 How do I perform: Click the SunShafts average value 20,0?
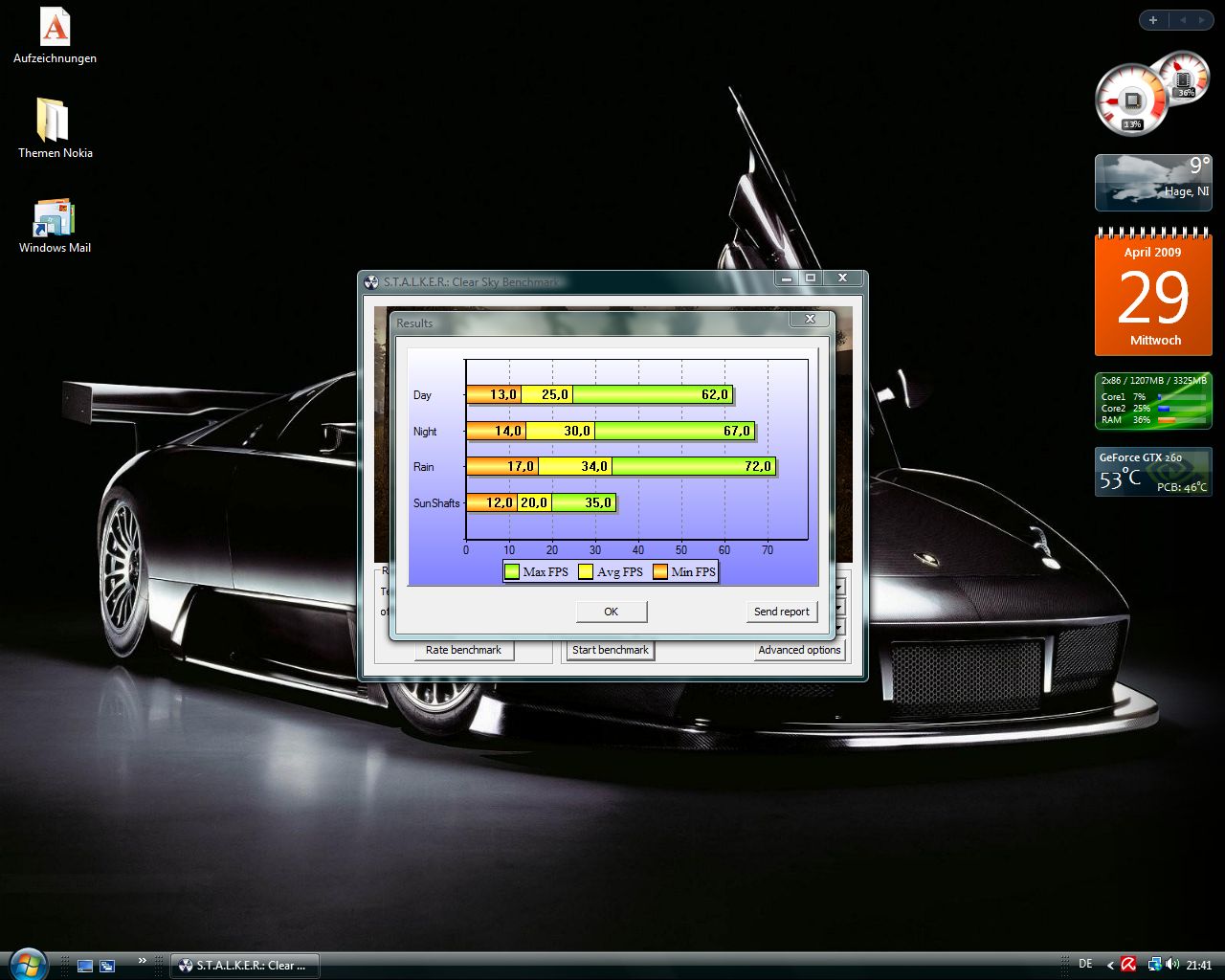click(x=534, y=502)
